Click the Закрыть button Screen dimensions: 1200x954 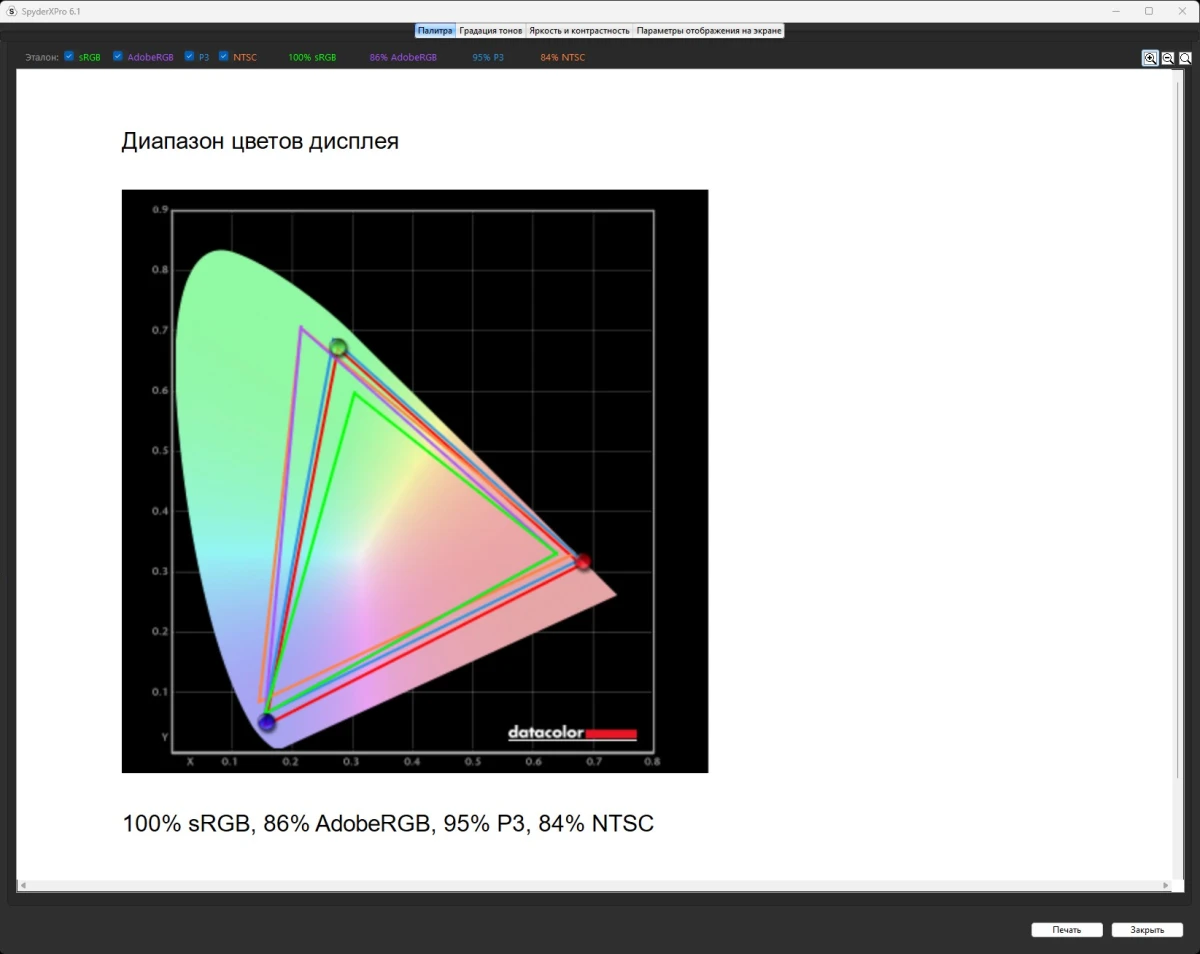1147,930
